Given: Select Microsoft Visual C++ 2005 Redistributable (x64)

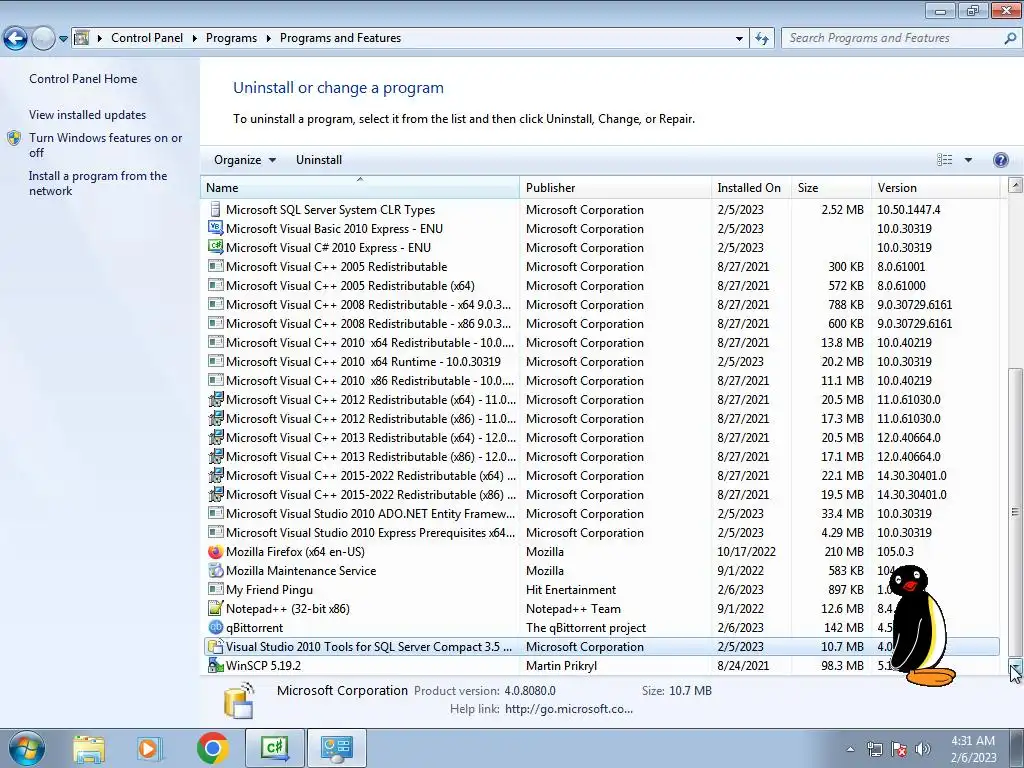Looking at the screenshot, I should click(601, 285).
